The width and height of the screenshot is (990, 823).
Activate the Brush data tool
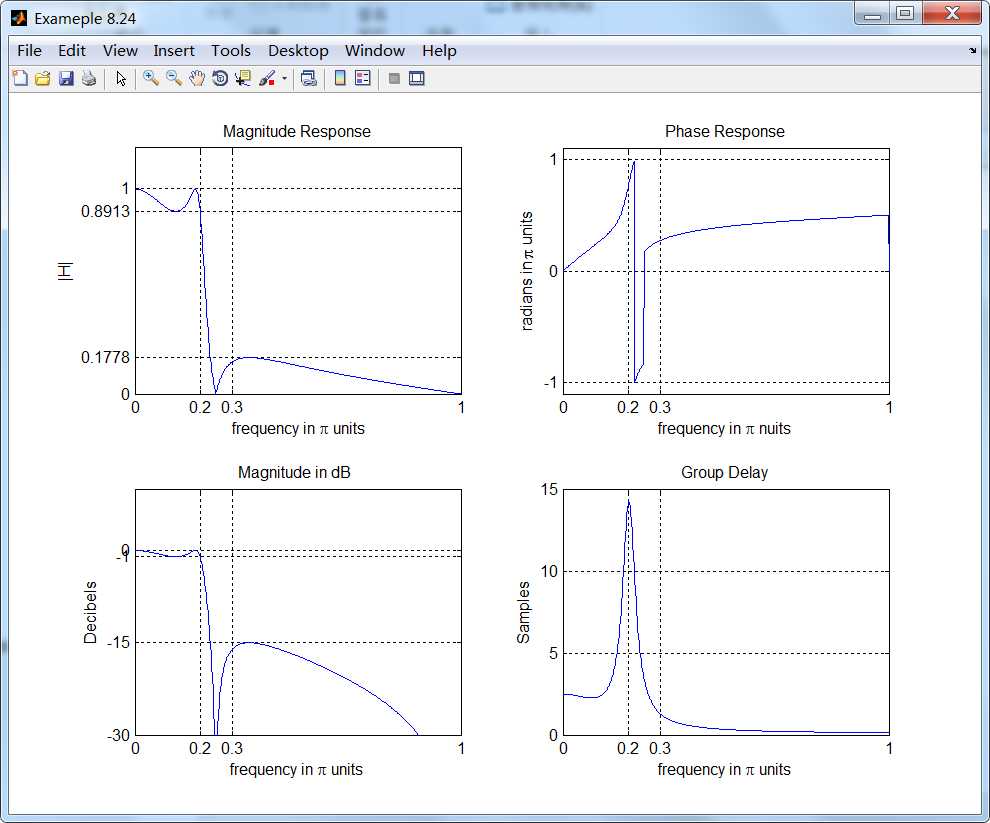267,78
